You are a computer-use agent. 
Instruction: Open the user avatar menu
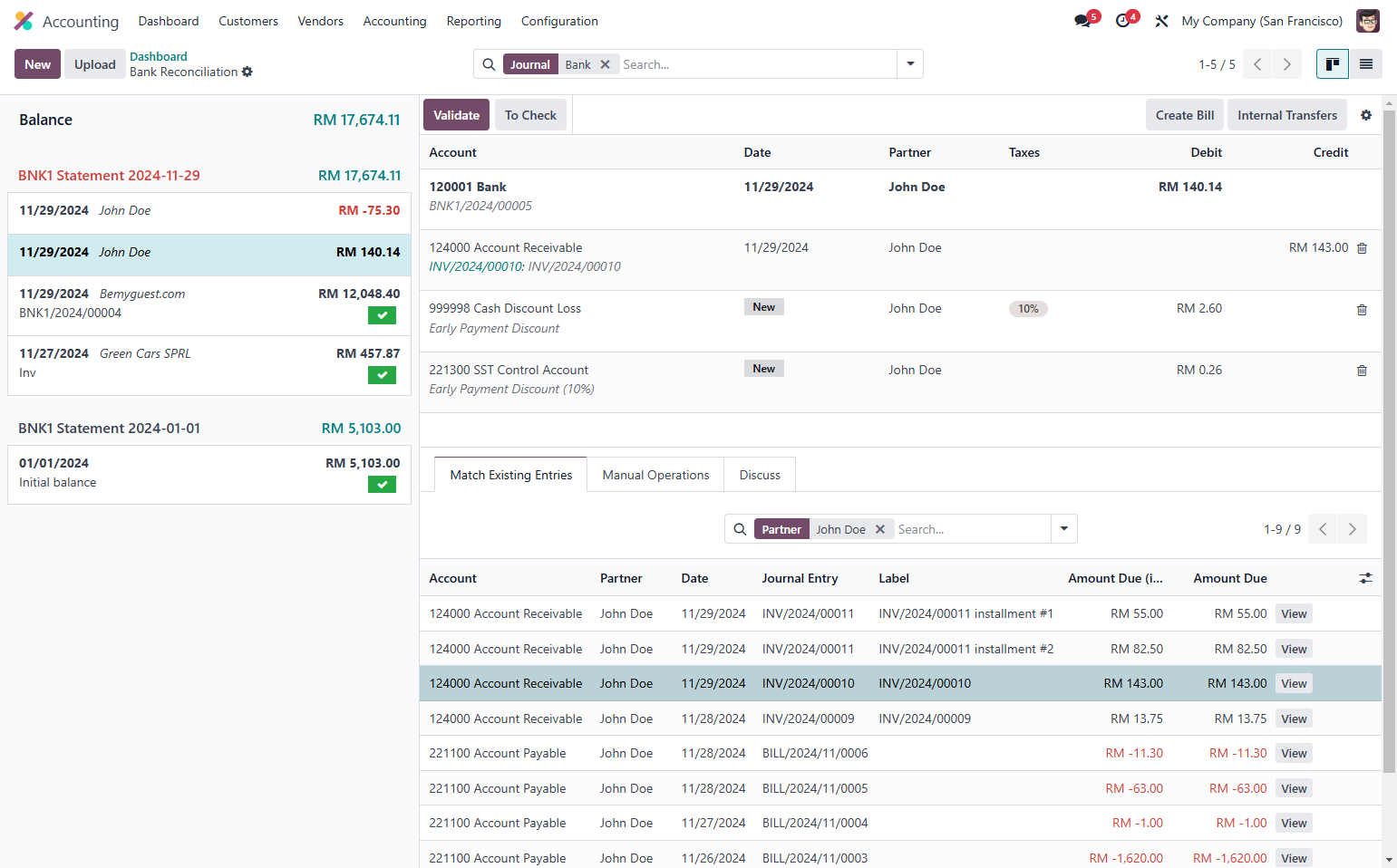pyautogui.click(x=1368, y=21)
